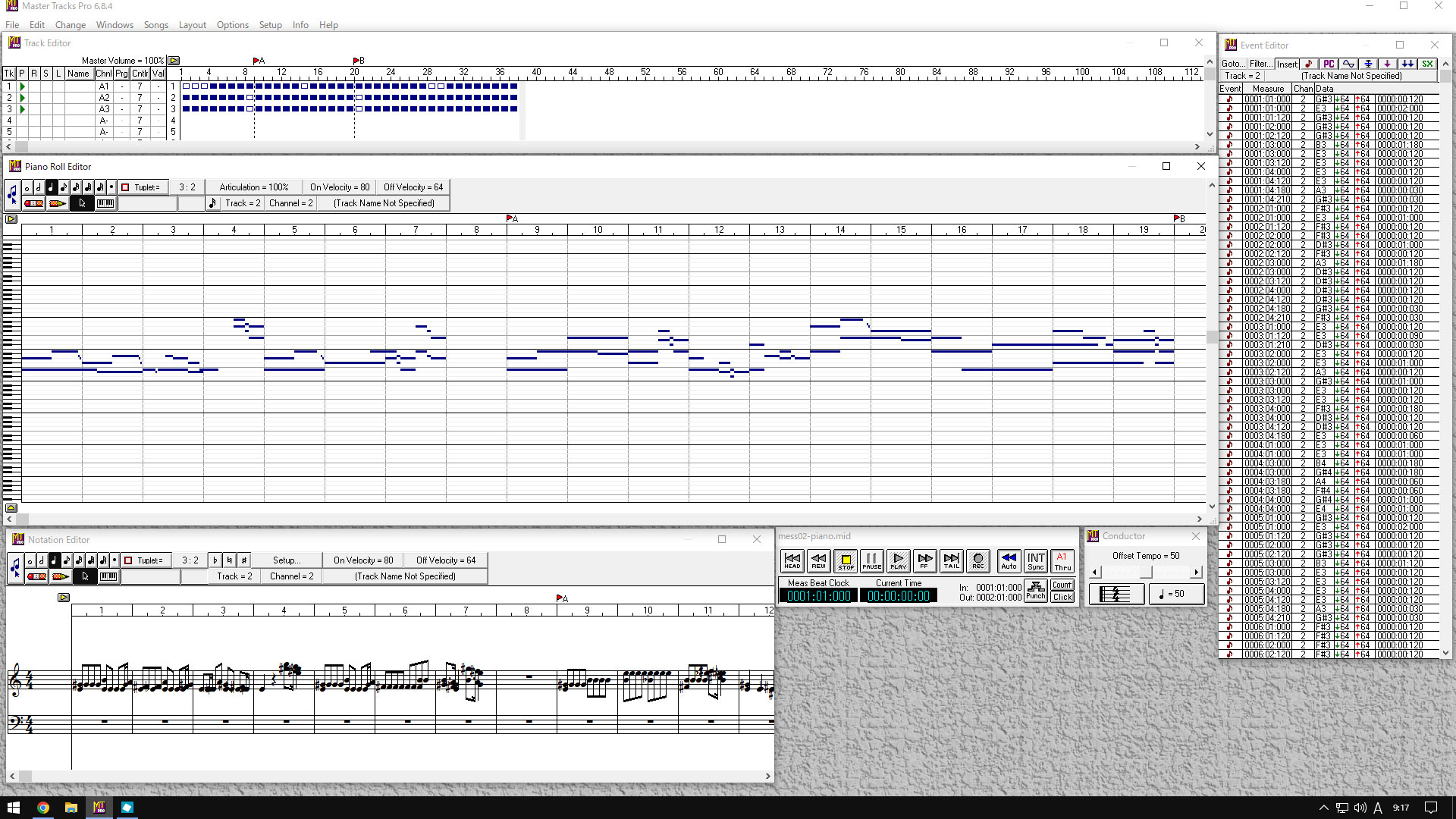Screen dimensions: 1456x819
Task: Click the Offset Tempo slider thumb
Action: click(1146, 573)
